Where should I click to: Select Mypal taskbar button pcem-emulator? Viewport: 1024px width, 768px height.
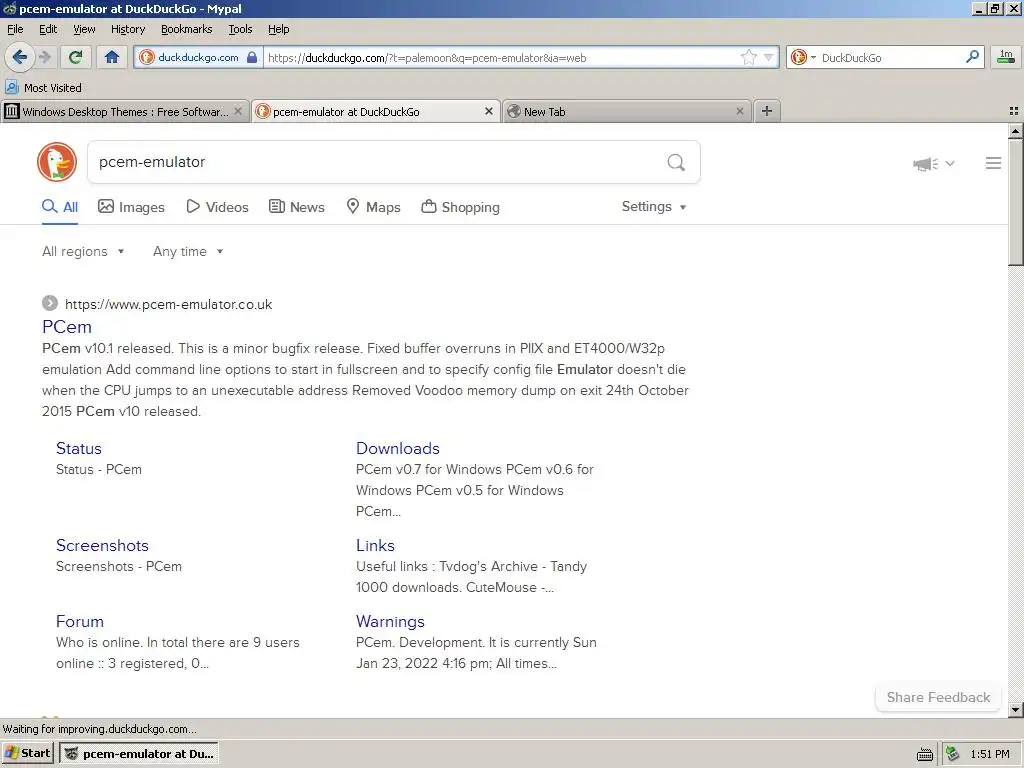138,753
